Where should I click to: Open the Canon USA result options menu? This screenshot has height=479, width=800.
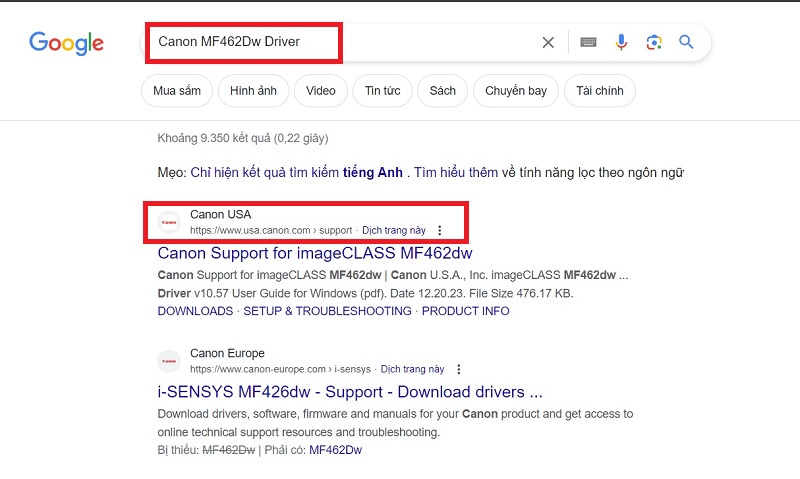[439, 231]
